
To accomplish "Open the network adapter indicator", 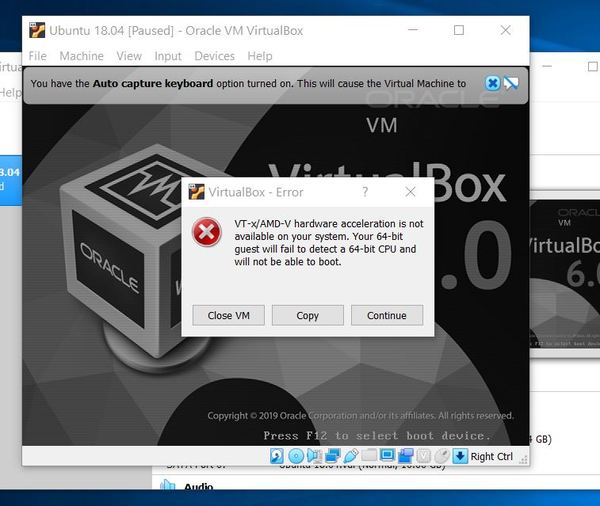I will (332, 456).
